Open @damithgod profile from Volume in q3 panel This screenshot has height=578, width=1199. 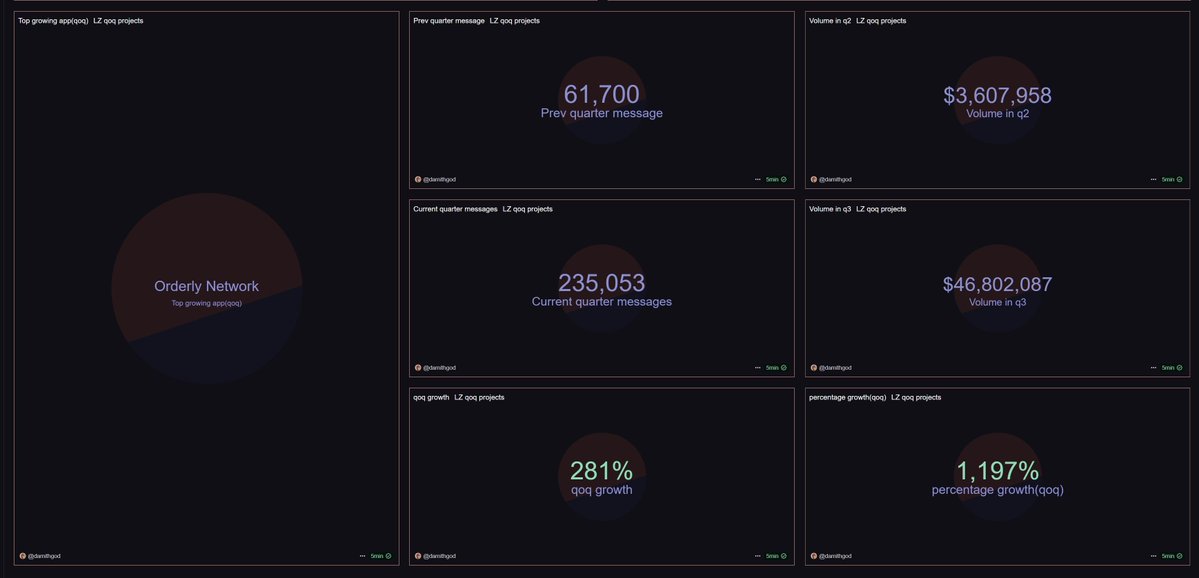coord(835,368)
